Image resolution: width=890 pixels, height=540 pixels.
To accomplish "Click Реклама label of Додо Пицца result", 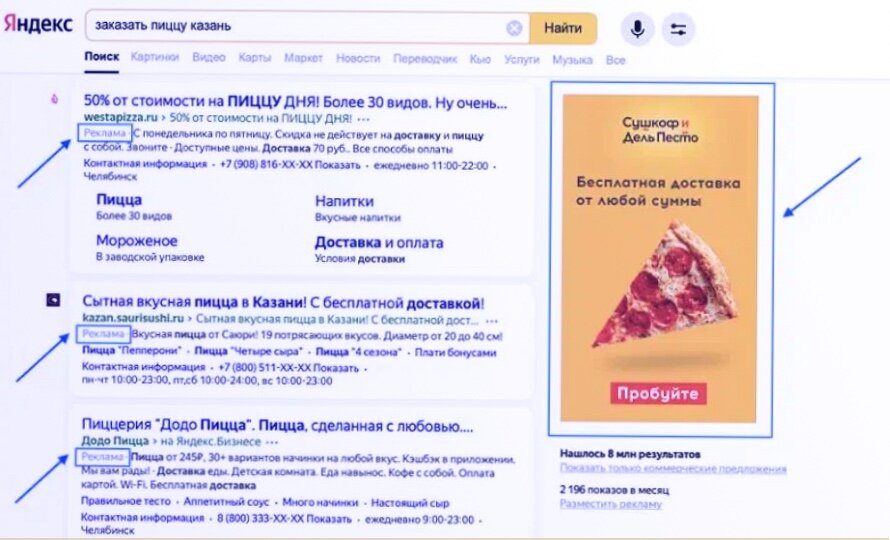I will tap(102, 457).
